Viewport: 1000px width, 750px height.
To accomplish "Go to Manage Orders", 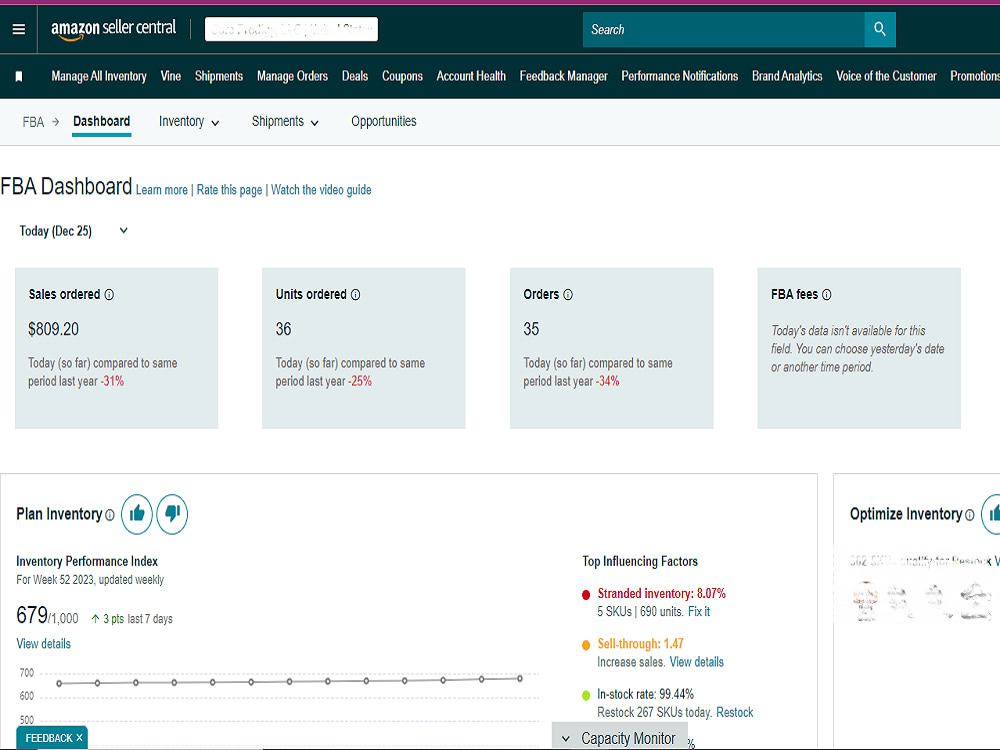I will [292, 77].
